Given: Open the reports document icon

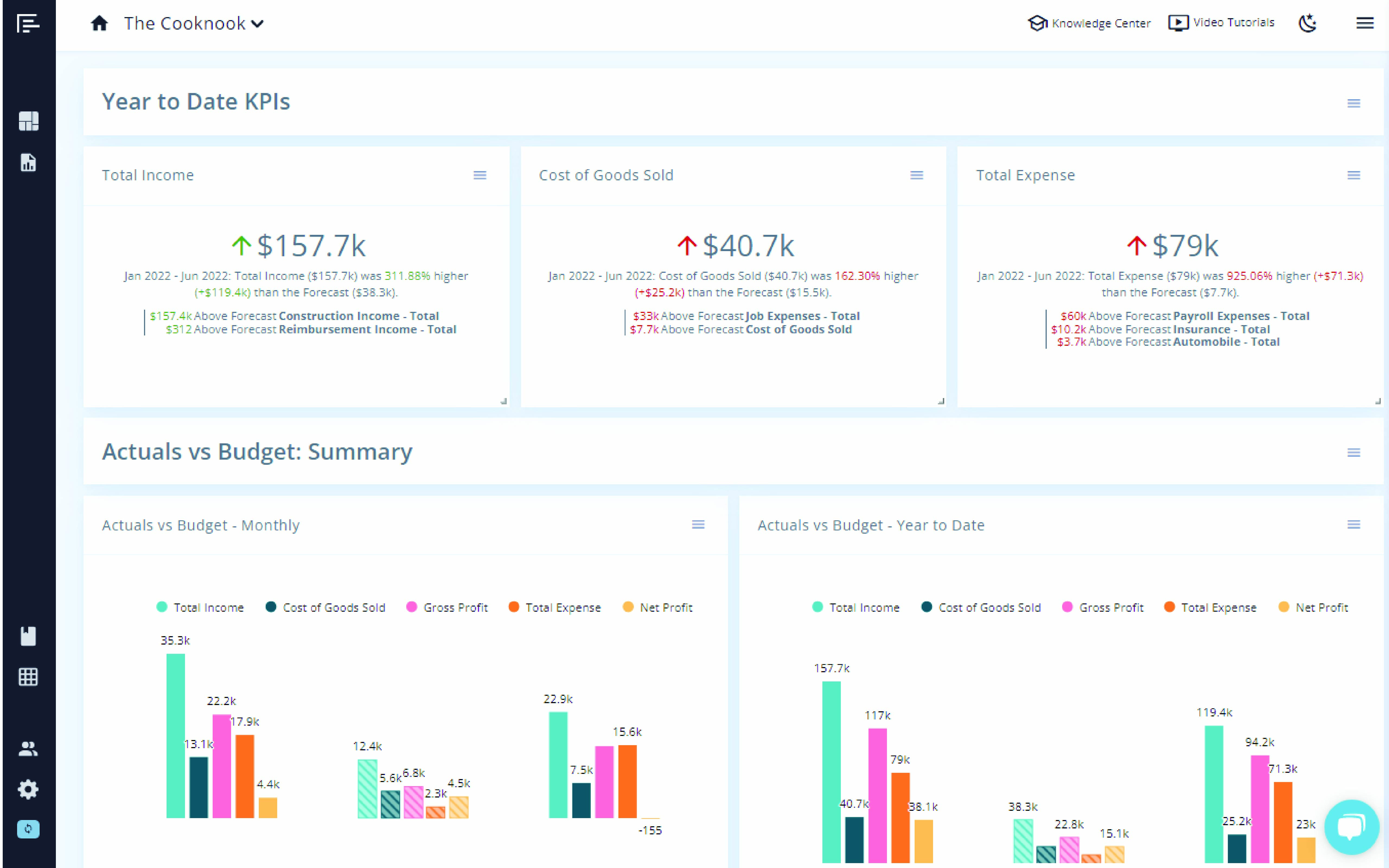Looking at the screenshot, I should (x=28, y=162).
